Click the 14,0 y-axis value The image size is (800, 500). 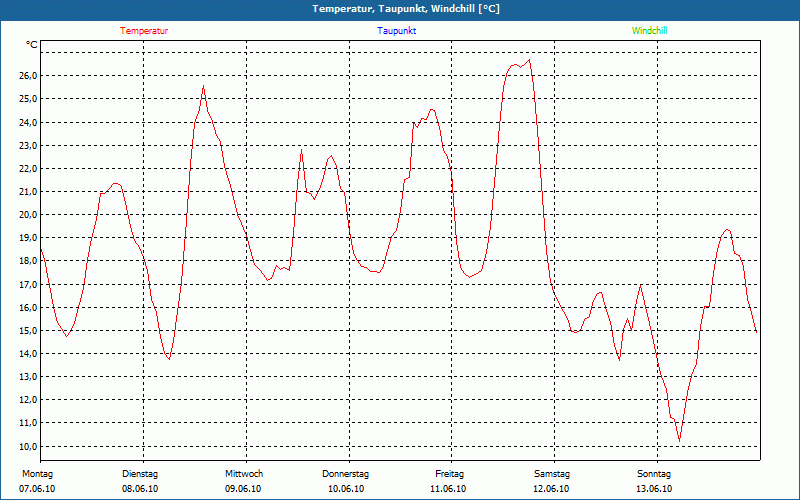coord(29,354)
